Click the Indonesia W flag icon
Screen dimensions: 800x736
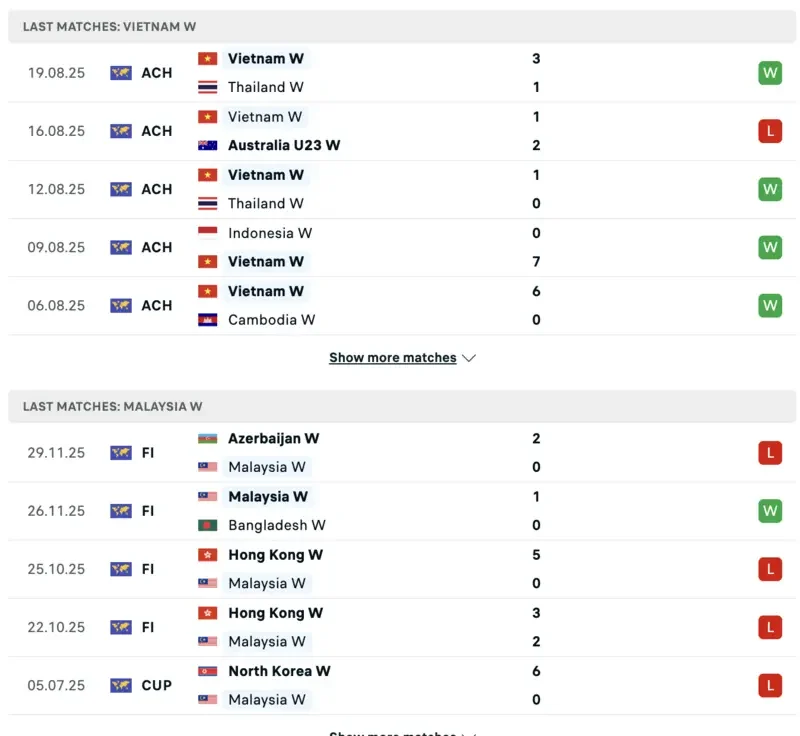click(207, 233)
